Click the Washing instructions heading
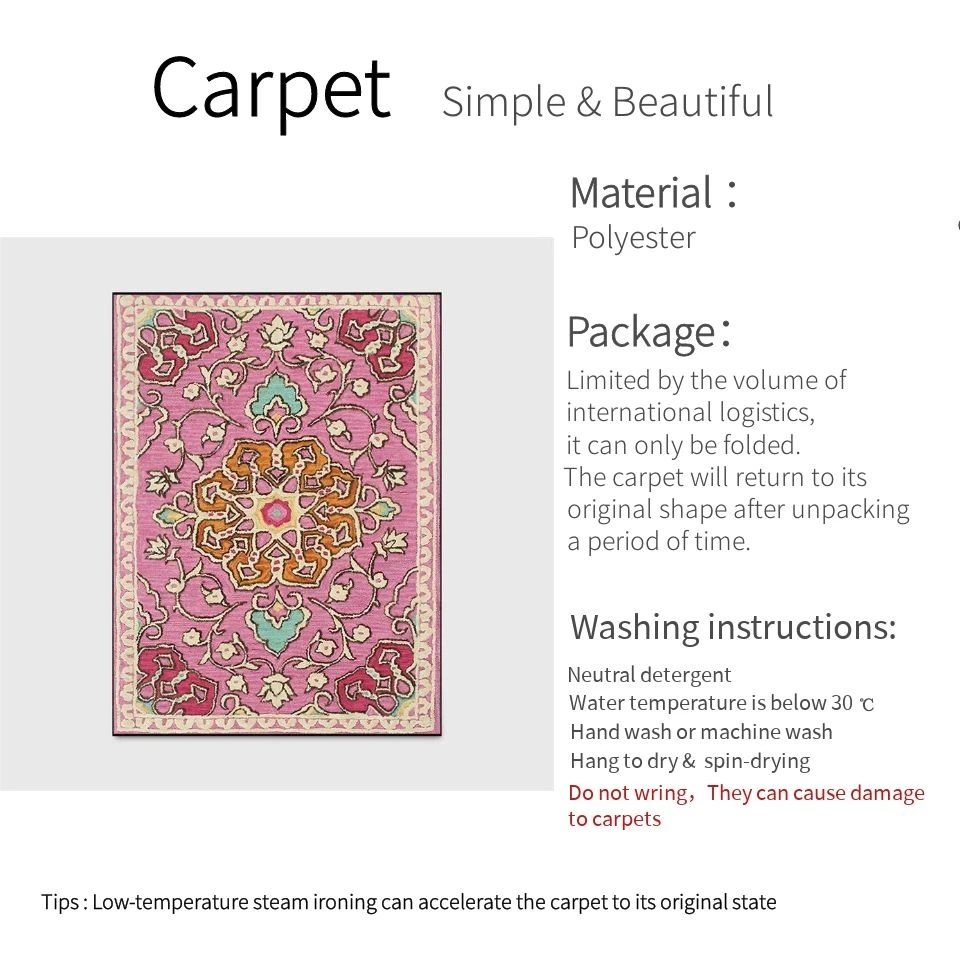The width and height of the screenshot is (960, 960). 733,628
